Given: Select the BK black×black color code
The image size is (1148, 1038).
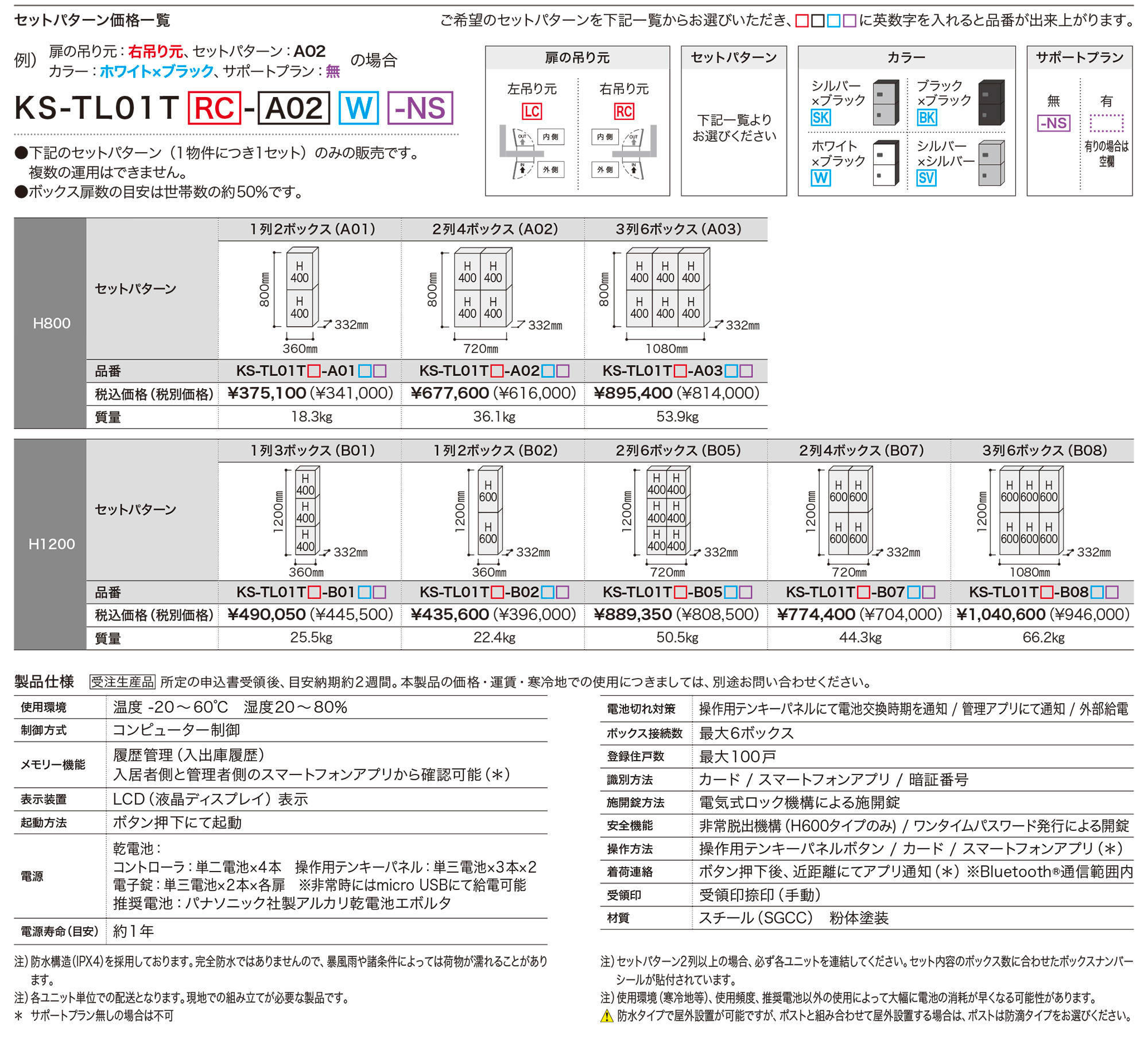Looking at the screenshot, I should (x=926, y=118).
